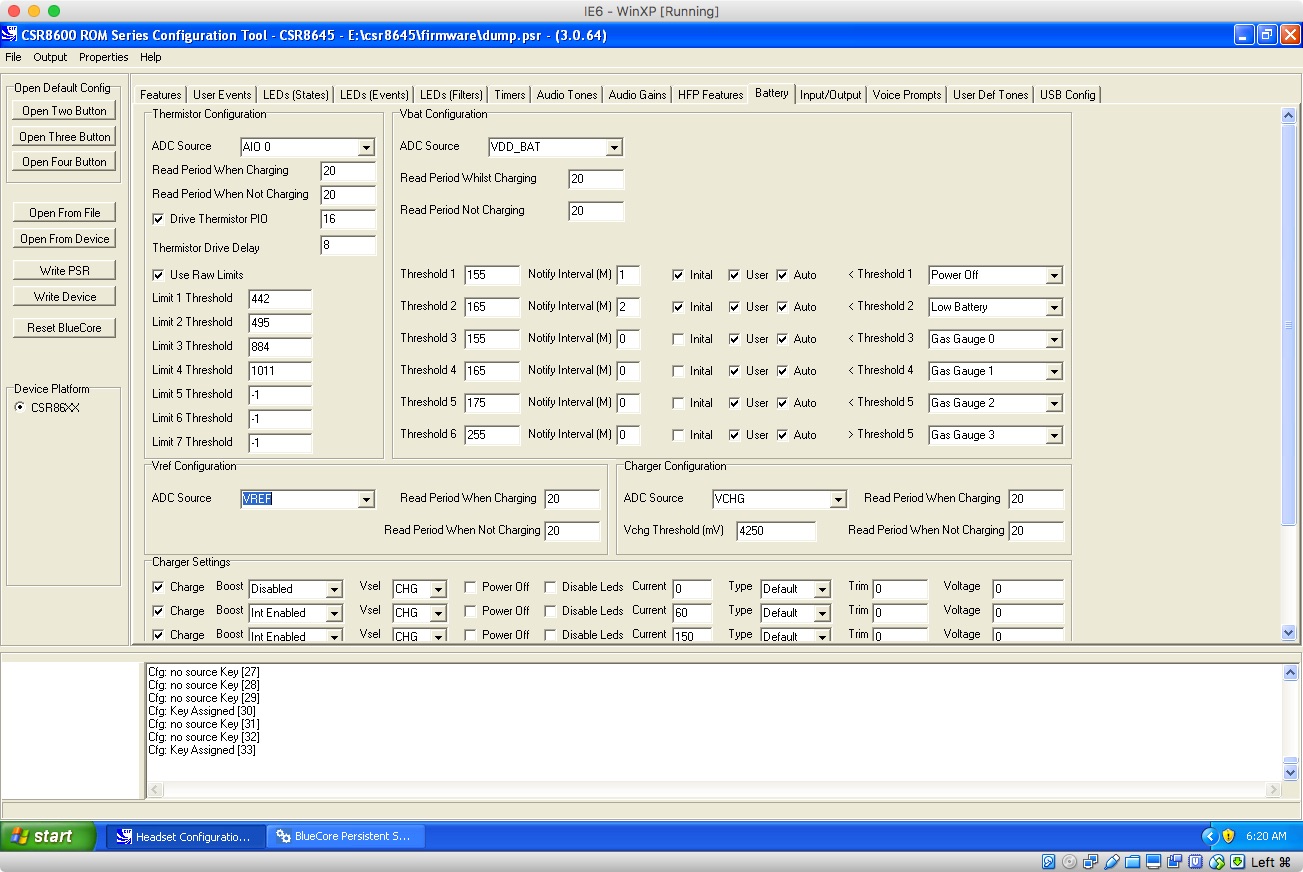This screenshot has height=872, width=1303.
Task: Click the Open Three Button button
Action: [x=65, y=137]
